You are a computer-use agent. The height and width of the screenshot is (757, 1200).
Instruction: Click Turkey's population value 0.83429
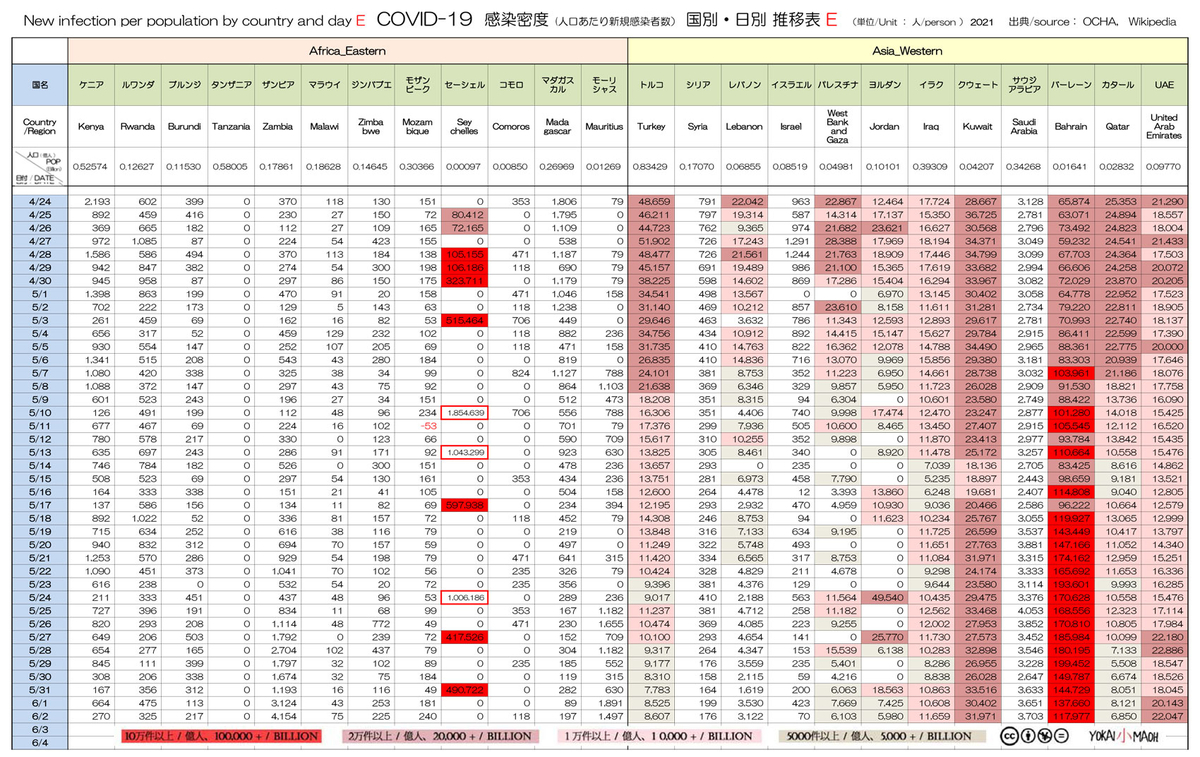pyautogui.click(x=651, y=166)
